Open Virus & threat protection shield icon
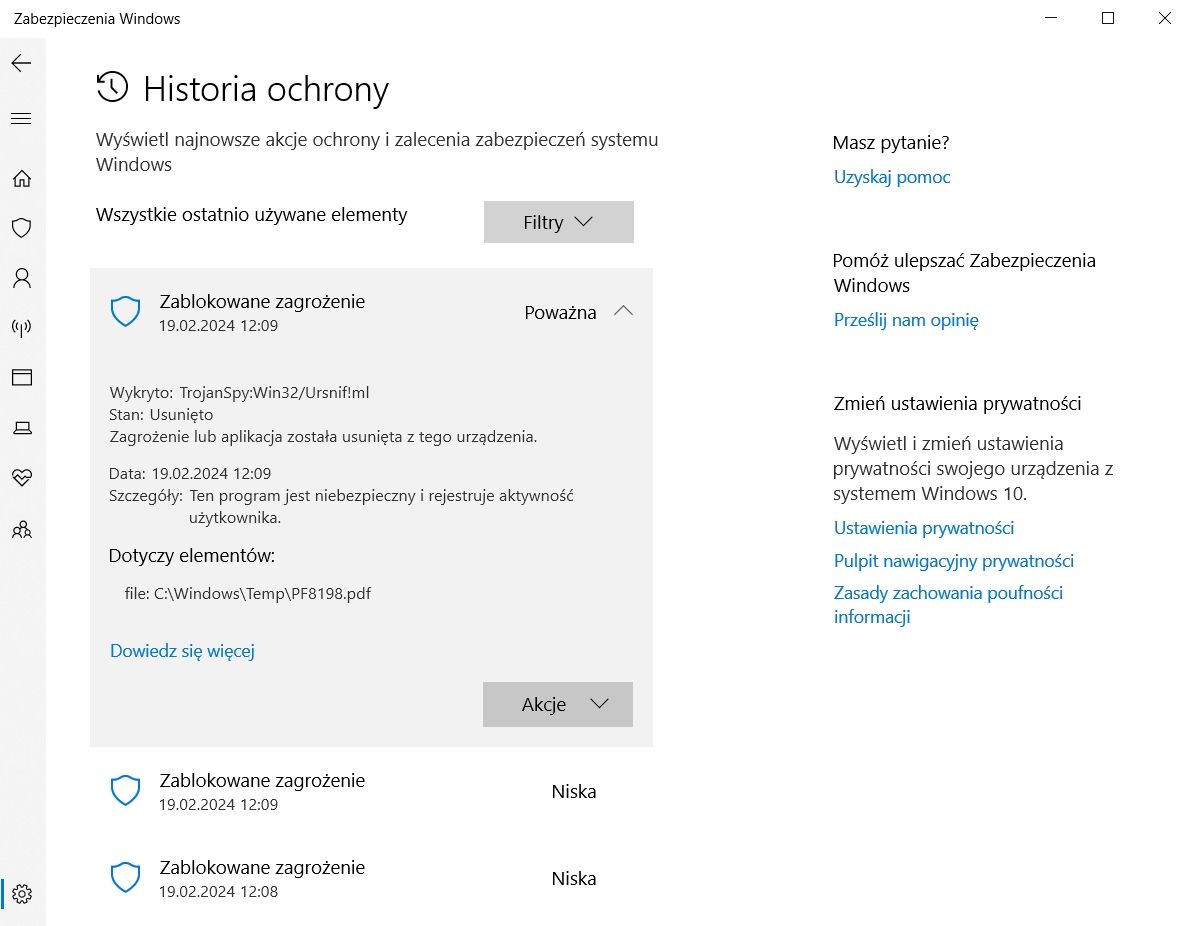This screenshot has height=926, width=1188. click(22, 228)
